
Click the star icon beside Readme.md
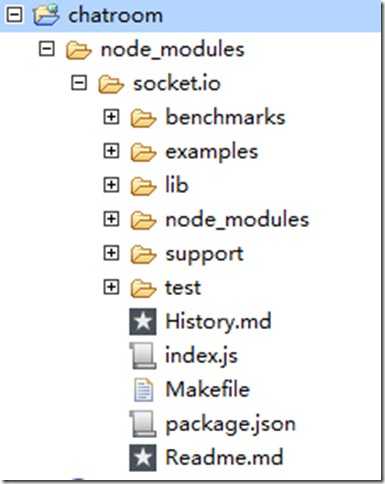143,458
